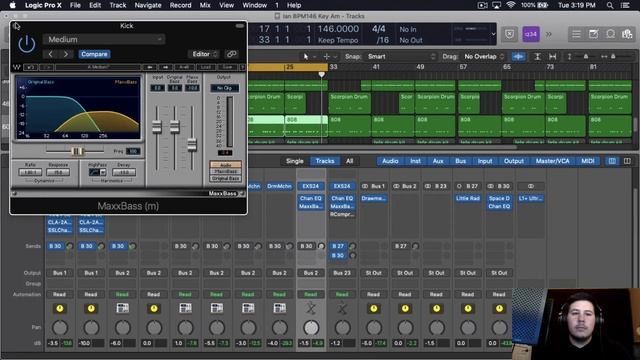
Task: Click the Waves redo button
Action: tap(47, 67)
